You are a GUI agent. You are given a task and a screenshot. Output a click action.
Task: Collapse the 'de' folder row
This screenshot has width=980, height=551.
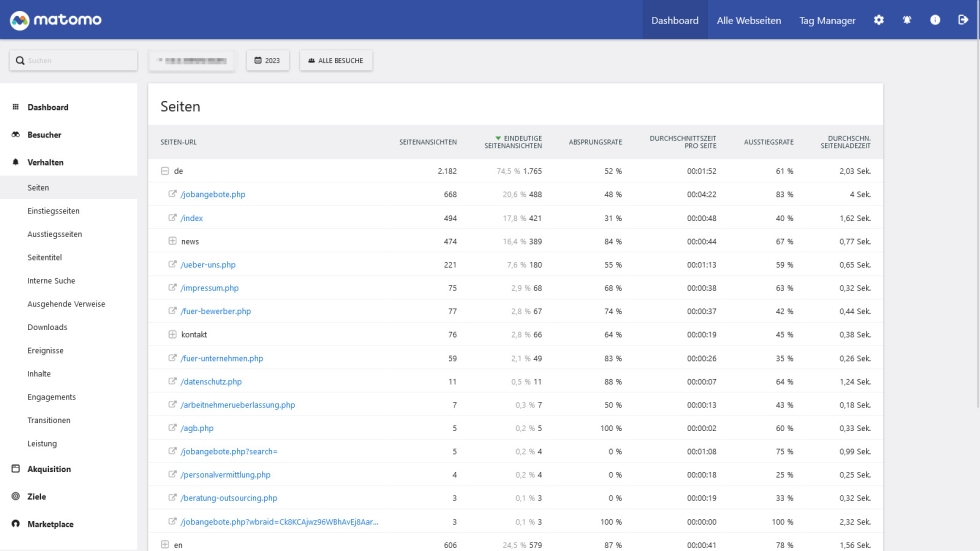pos(165,171)
